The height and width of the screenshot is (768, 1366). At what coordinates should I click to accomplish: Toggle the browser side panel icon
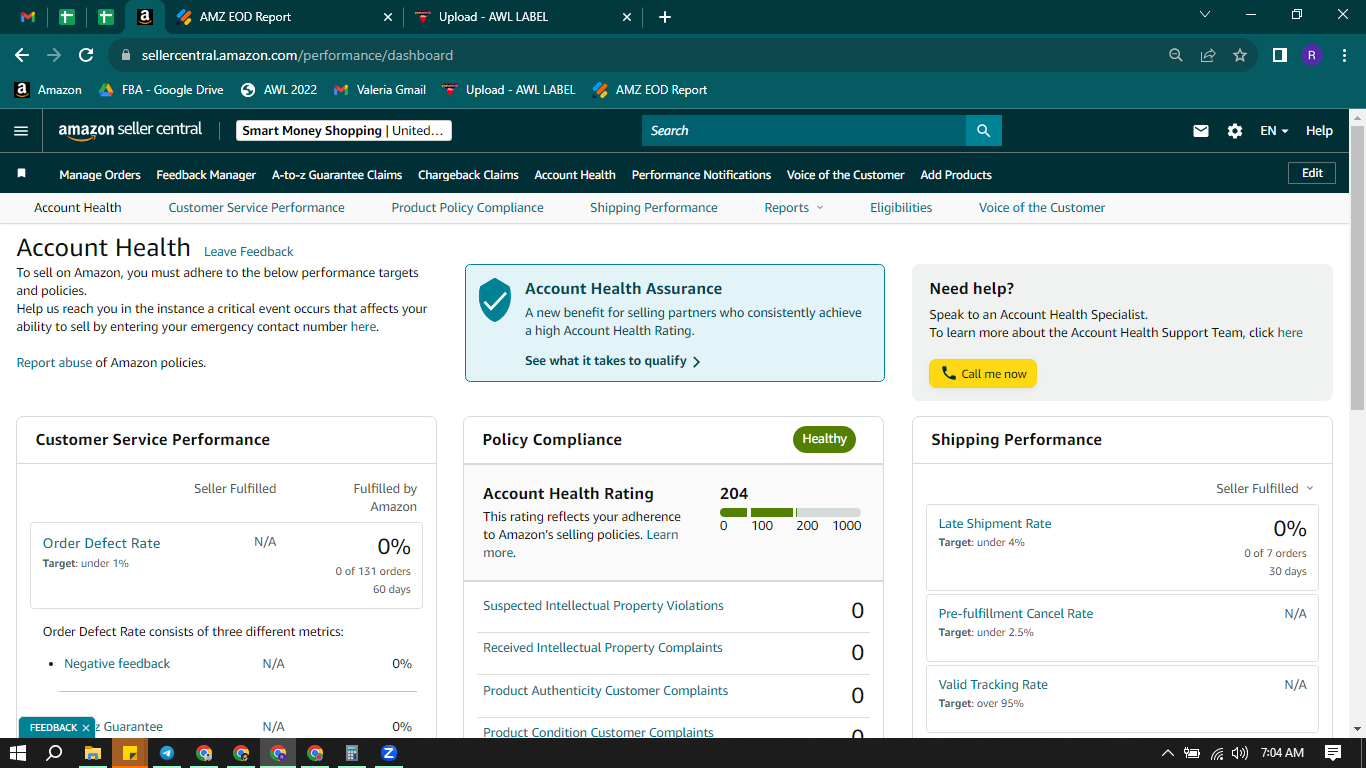[1279, 55]
